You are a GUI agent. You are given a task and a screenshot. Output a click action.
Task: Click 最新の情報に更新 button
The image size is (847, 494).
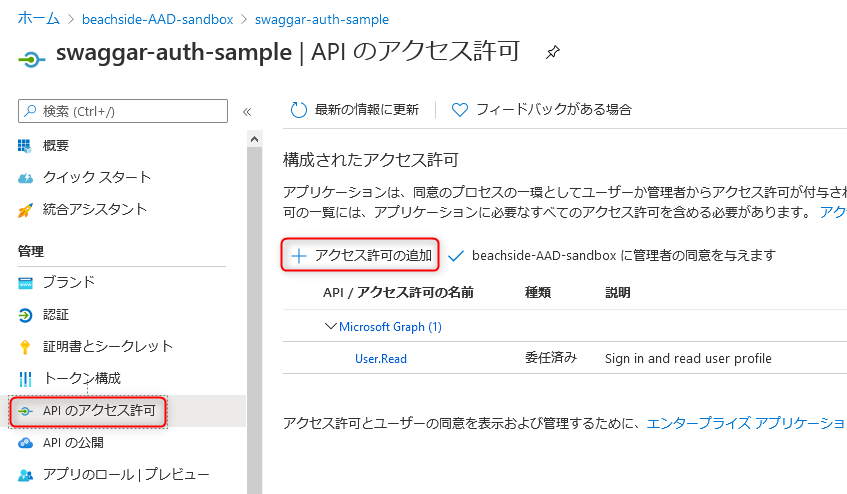coord(354,110)
